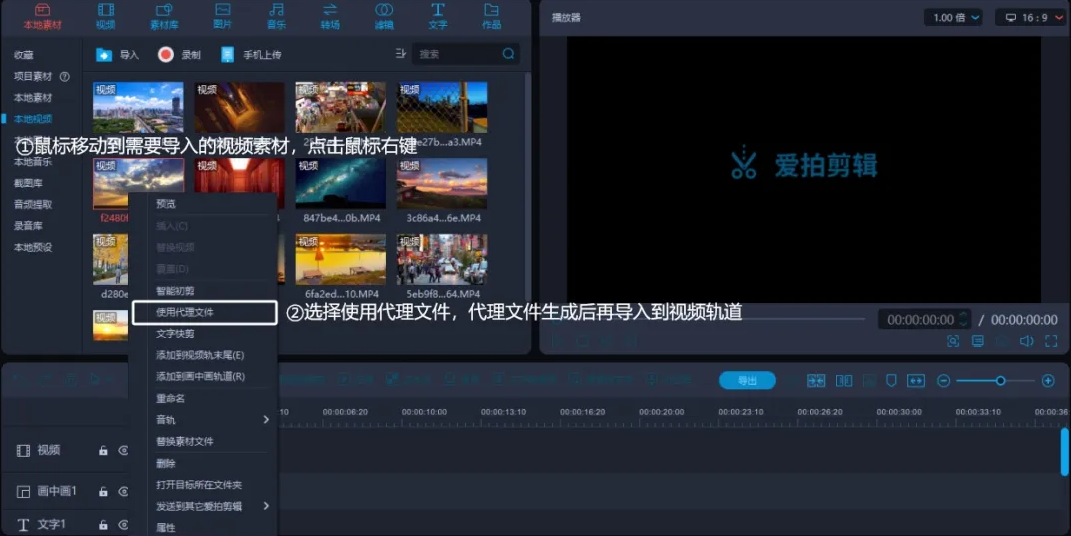Image resolution: width=1071 pixels, height=536 pixels.
Task: Select 截图库 in the sidebar
Action: (28, 183)
